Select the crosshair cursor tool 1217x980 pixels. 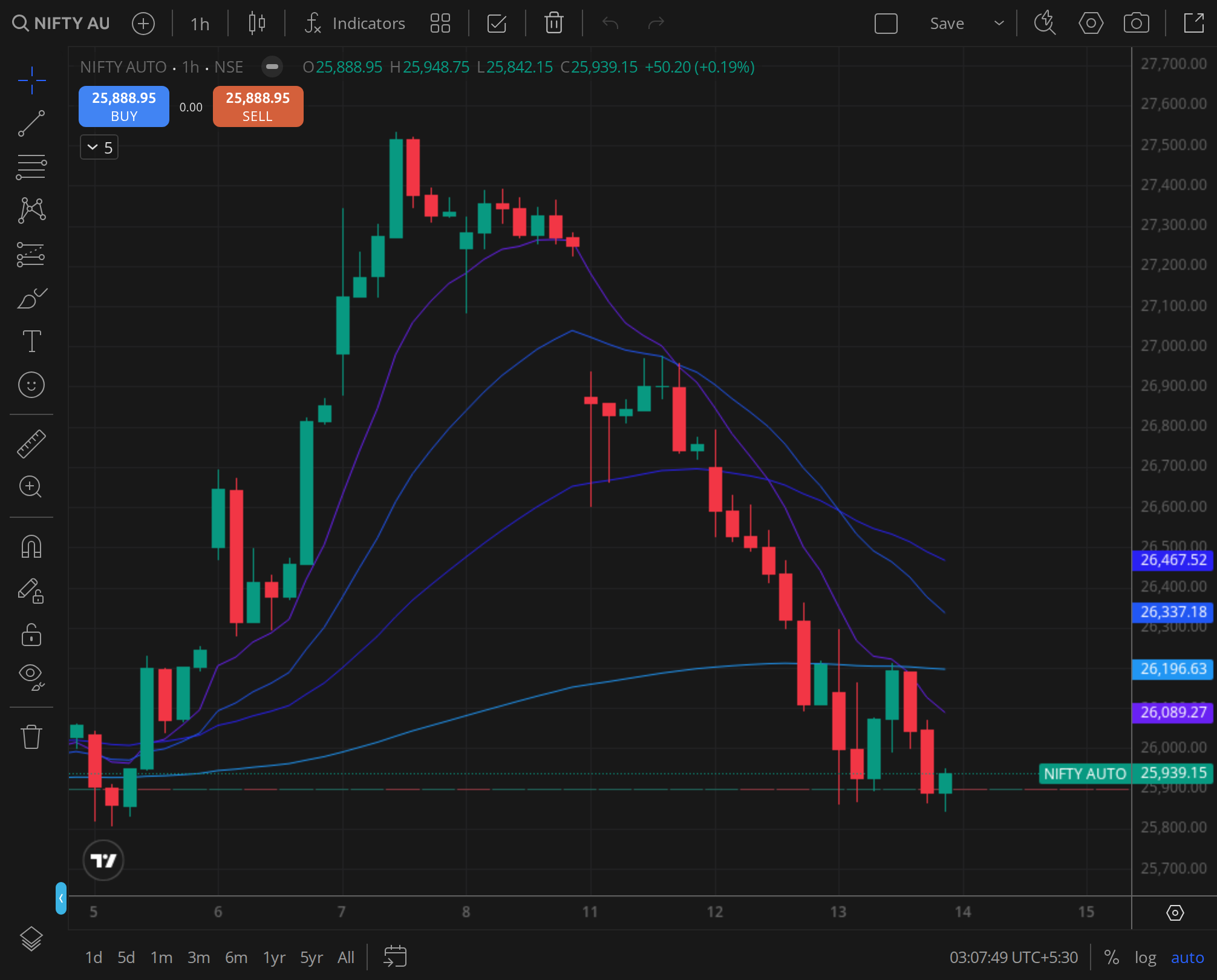[31, 80]
